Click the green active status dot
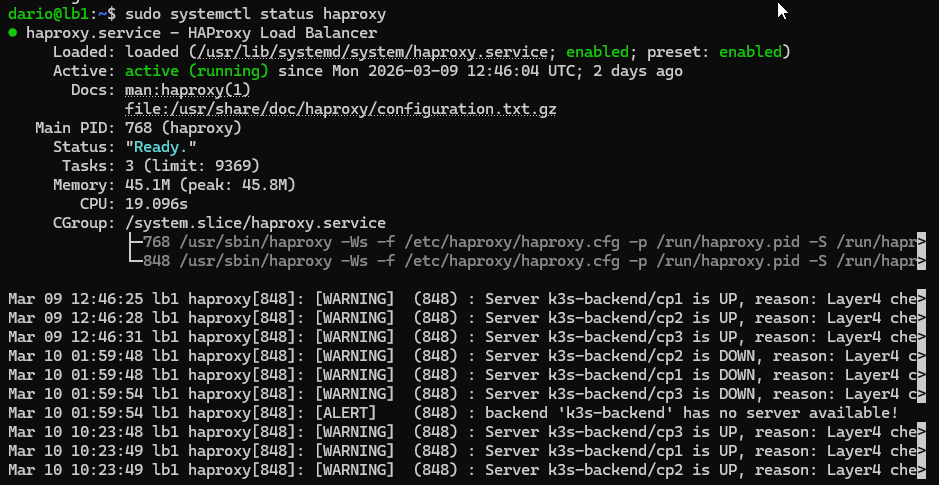The height and width of the screenshot is (485, 939). [x=13, y=33]
